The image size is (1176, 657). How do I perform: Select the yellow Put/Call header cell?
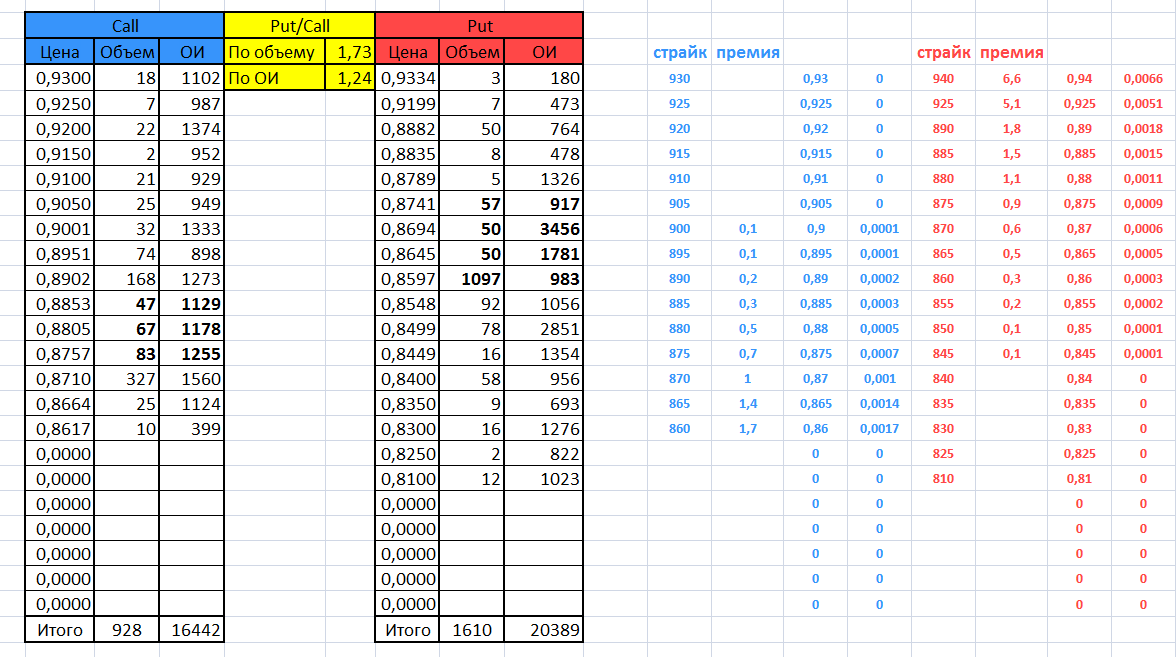coord(299,26)
